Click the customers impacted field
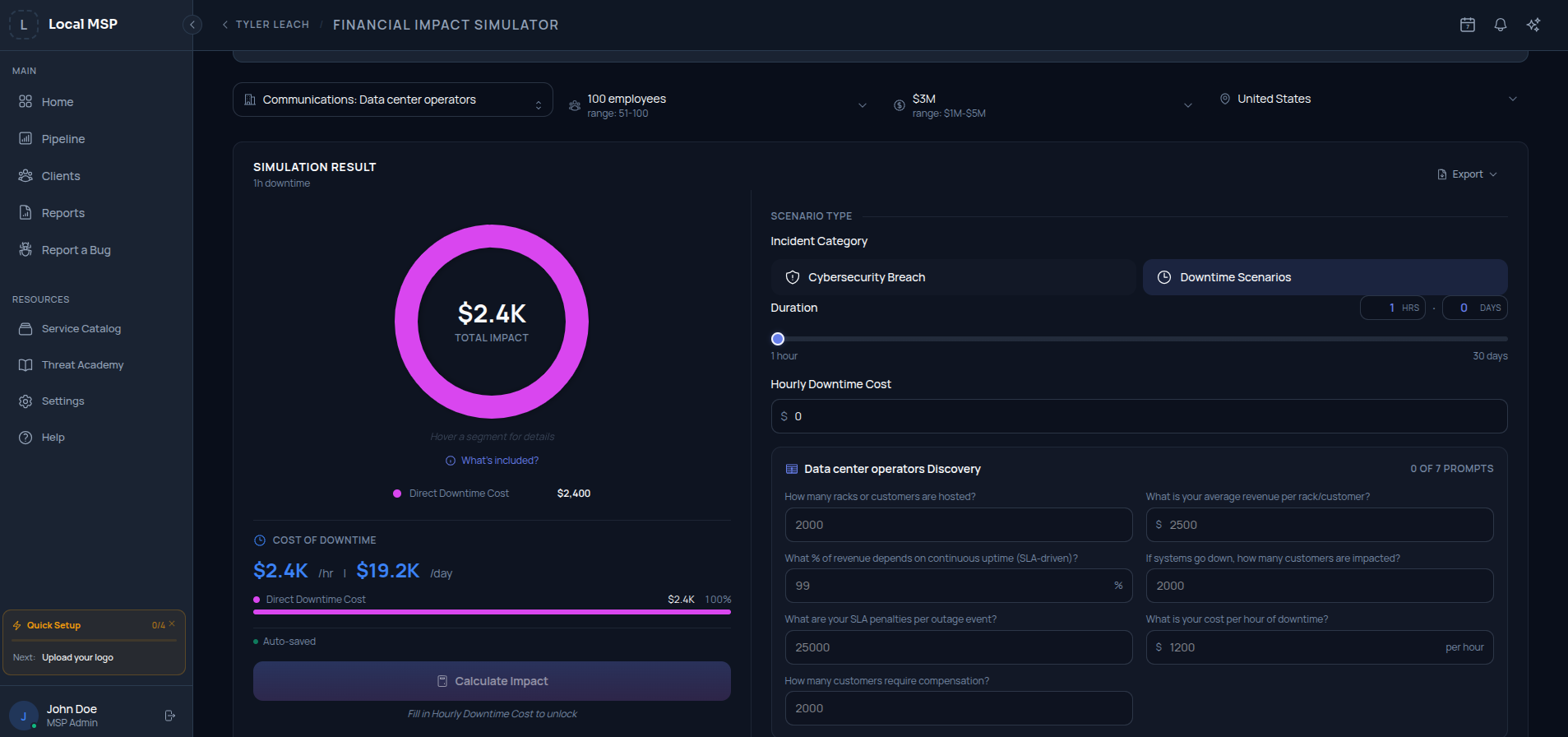Image resolution: width=1568 pixels, height=737 pixels. tap(1320, 586)
